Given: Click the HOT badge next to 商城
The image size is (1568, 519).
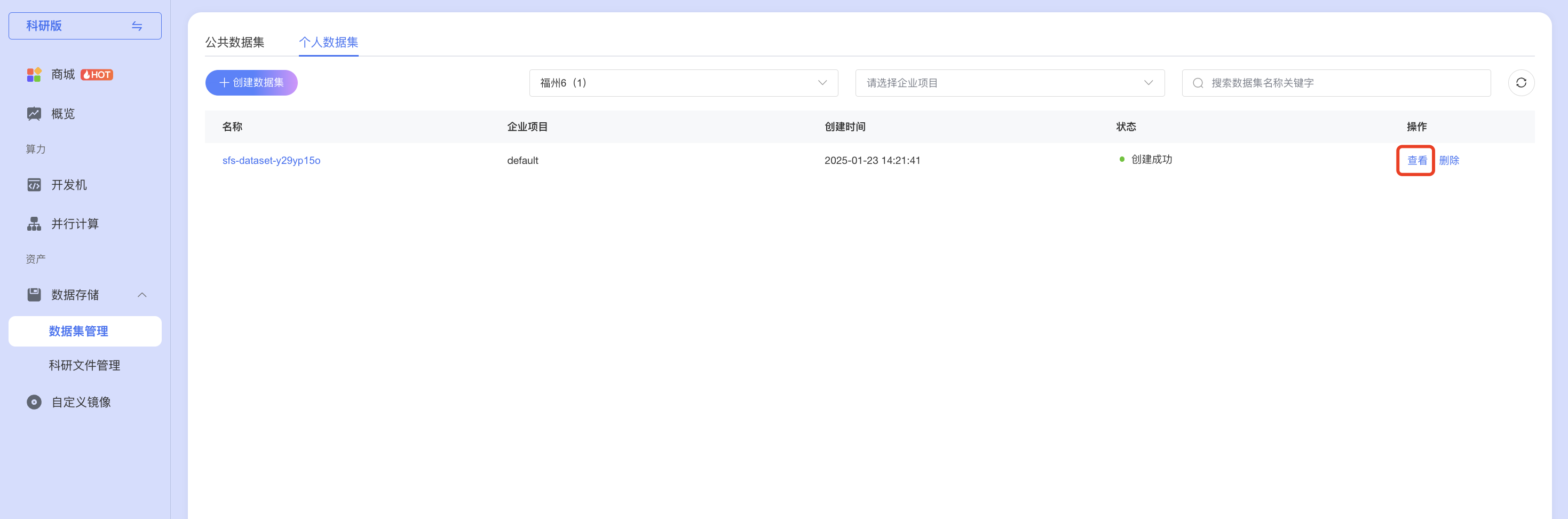Looking at the screenshot, I should [97, 75].
